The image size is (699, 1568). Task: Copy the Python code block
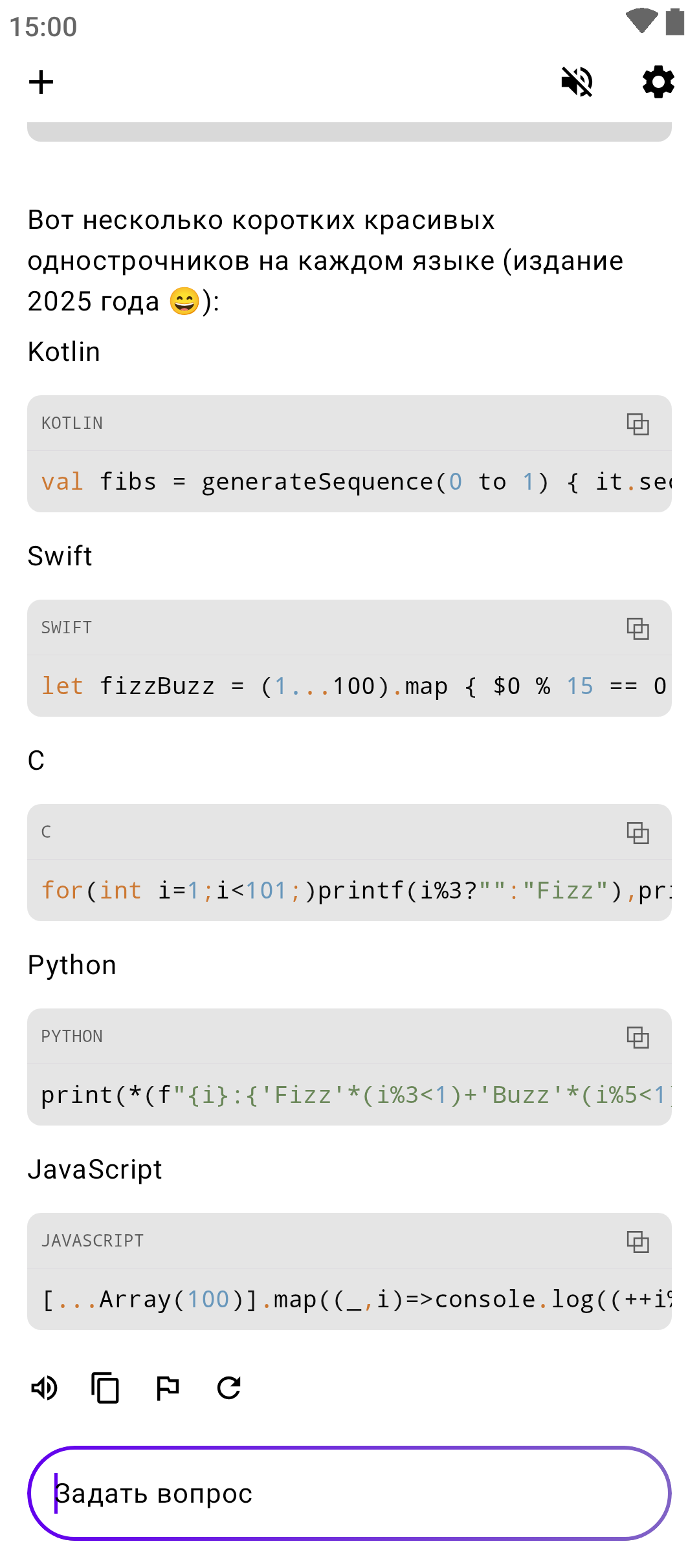(x=638, y=1037)
